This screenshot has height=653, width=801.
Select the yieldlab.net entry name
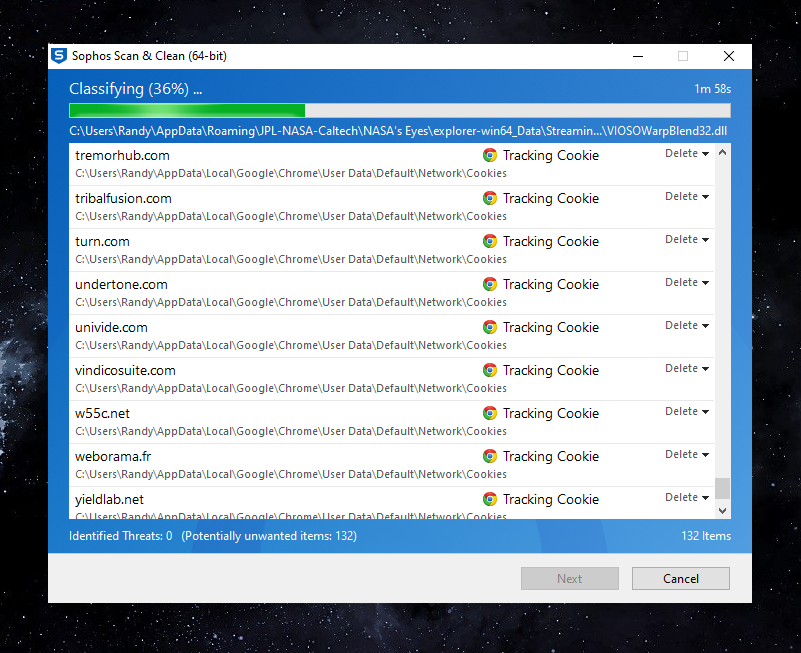click(x=109, y=499)
